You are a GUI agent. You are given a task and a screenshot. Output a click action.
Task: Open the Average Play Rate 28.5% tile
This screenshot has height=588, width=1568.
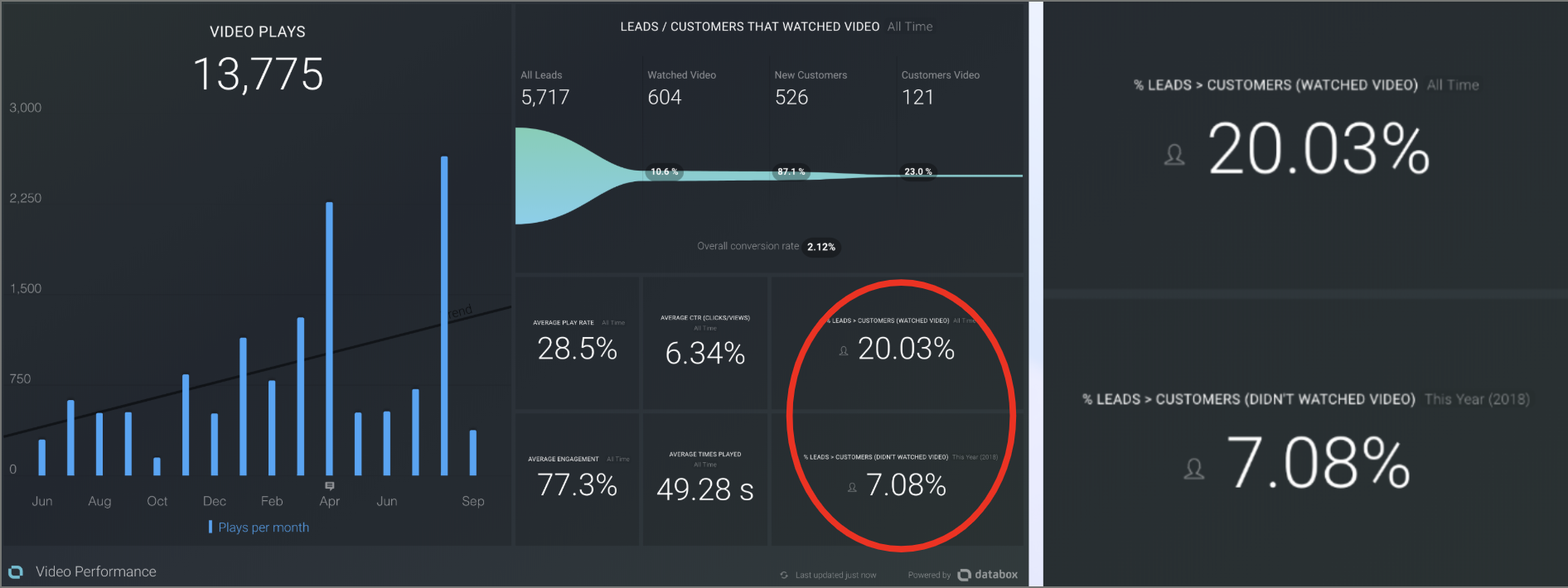[x=578, y=343]
